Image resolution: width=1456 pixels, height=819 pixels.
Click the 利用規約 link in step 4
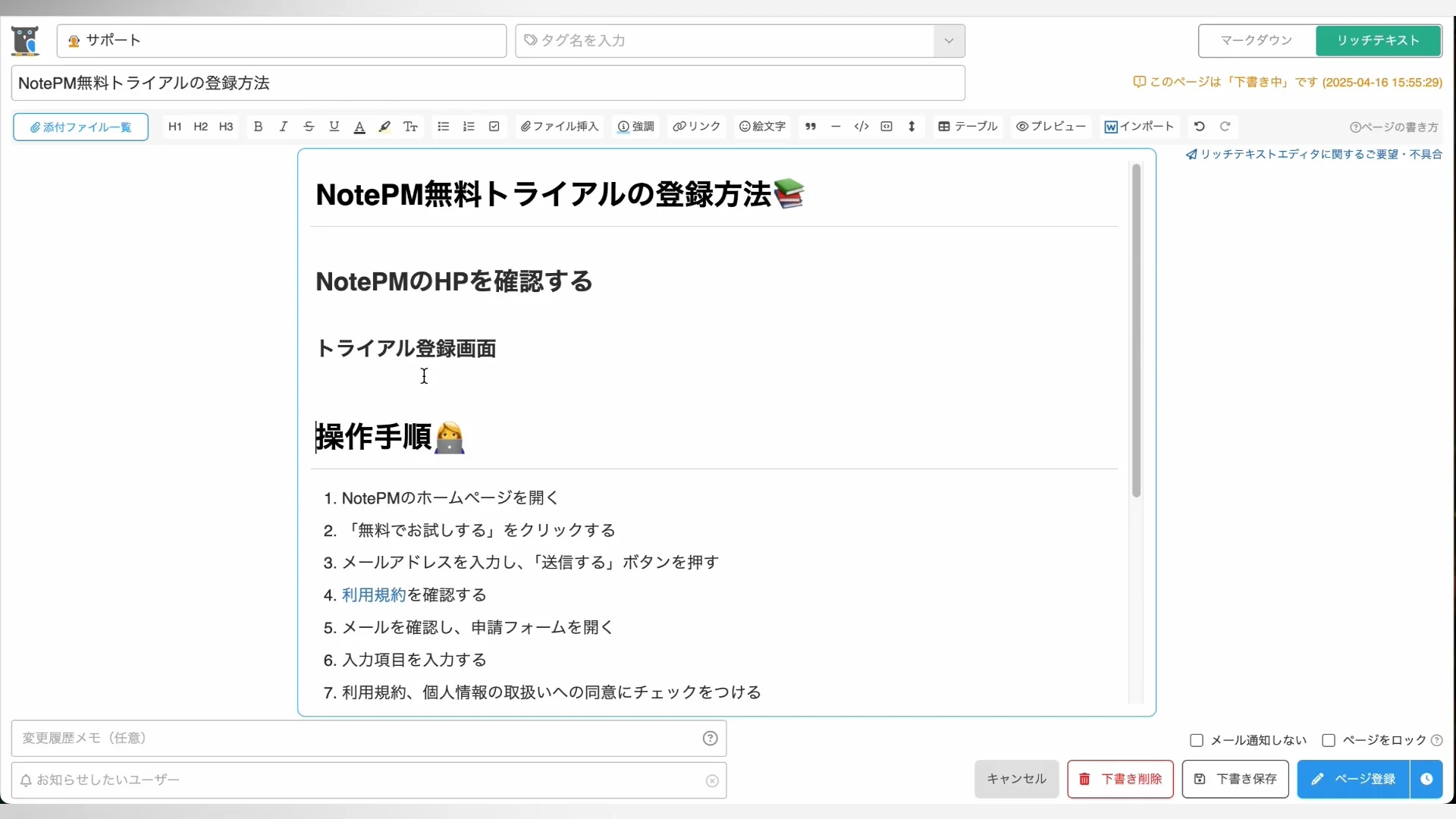pyautogui.click(x=374, y=595)
